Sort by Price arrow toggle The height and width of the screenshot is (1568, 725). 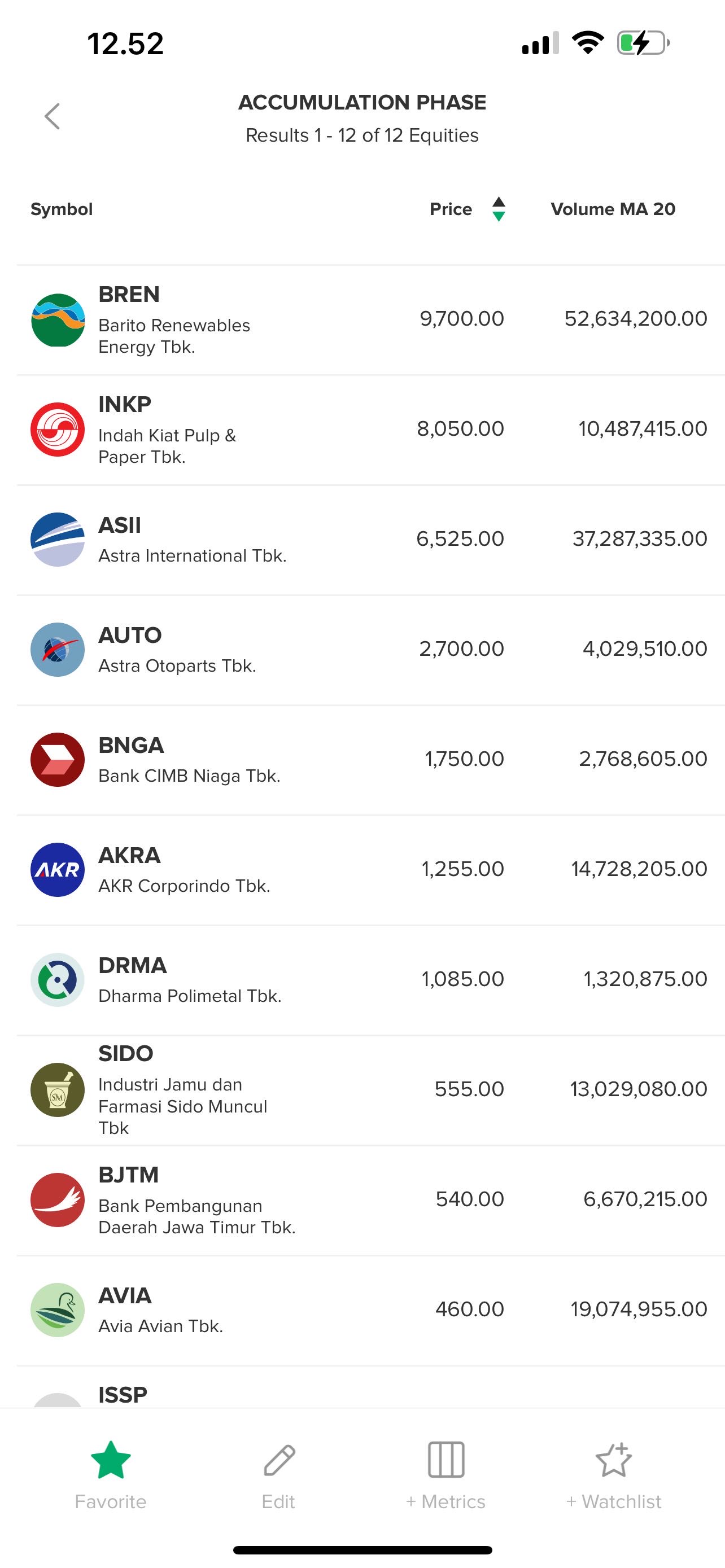click(499, 209)
